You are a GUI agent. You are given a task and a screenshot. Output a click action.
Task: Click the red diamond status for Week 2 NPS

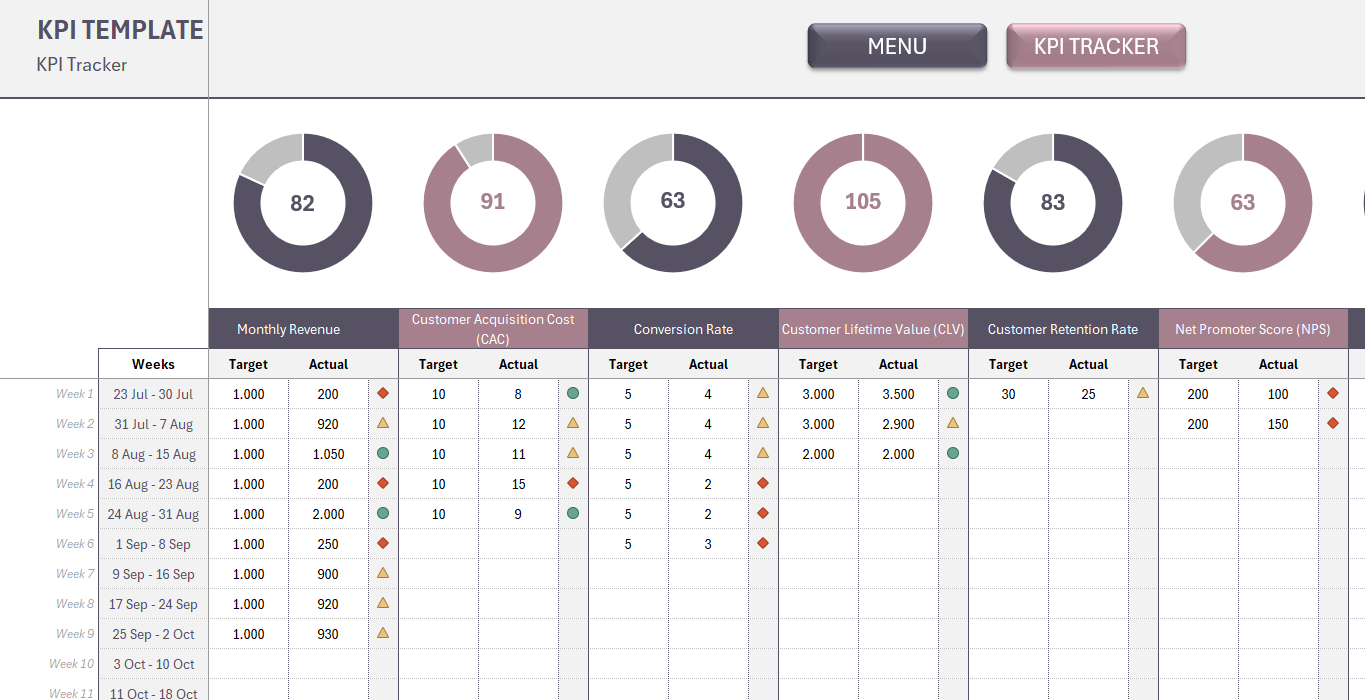tap(1333, 424)
